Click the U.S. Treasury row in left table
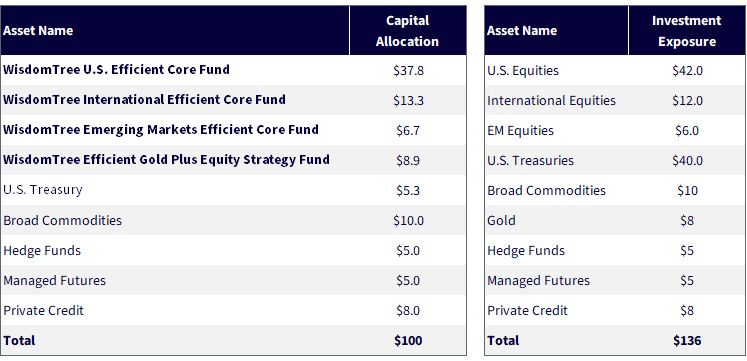This screenshot has width=747, height=361. [233, 190]
